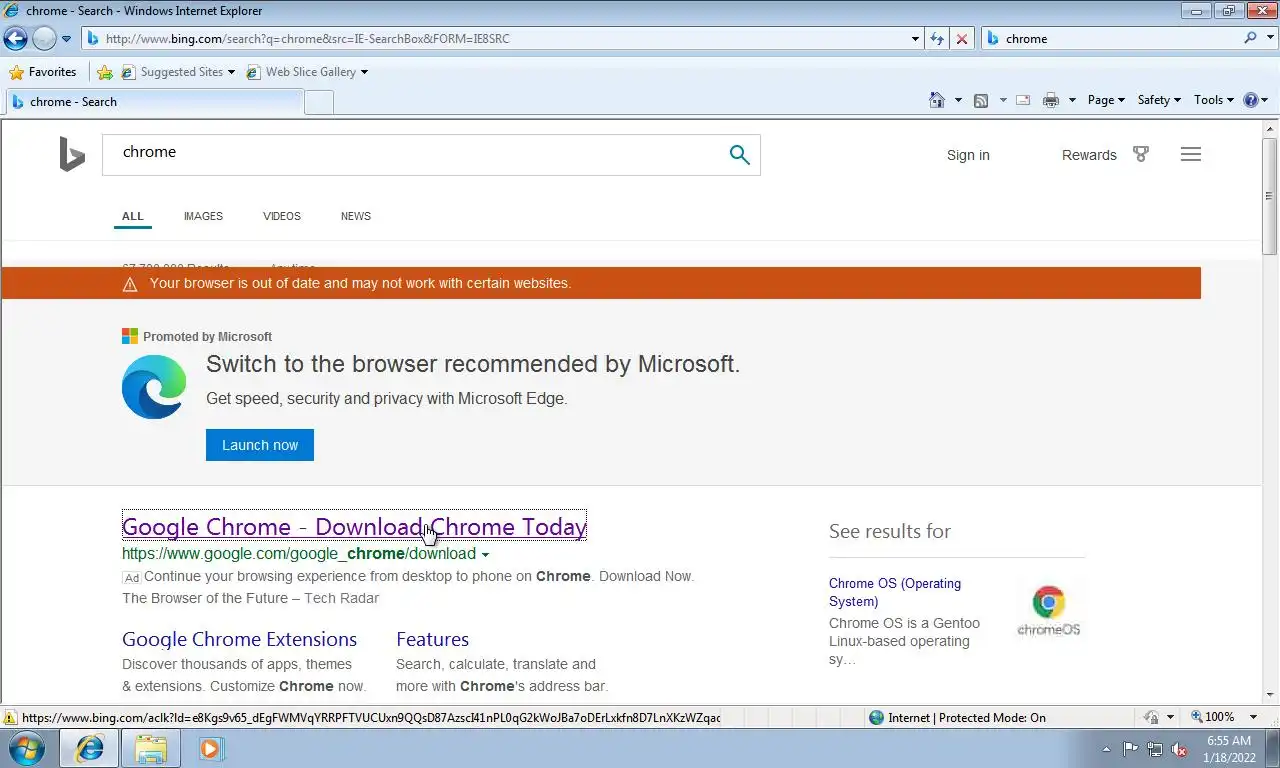Click the Internet Protected Mode status zone
1280x768 pixels.
click(x=957, y=717)
